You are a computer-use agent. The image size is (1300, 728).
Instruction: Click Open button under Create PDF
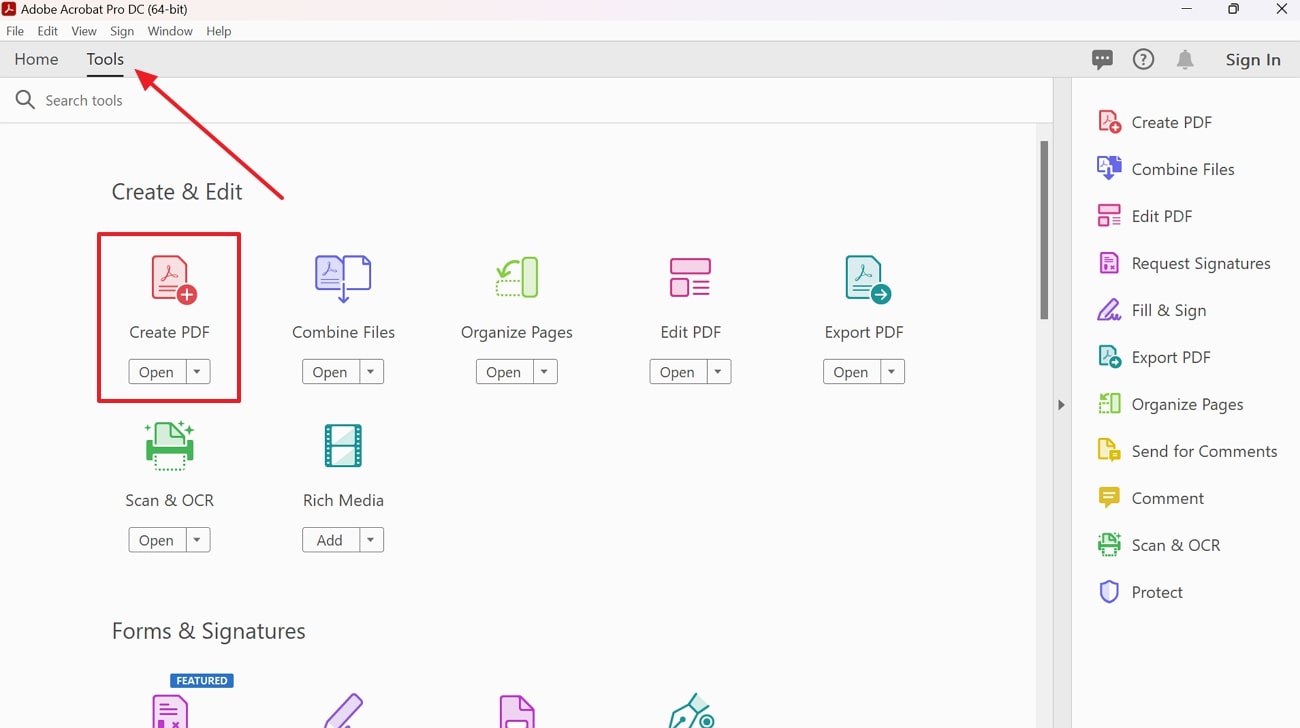click(x=157, y=372)
